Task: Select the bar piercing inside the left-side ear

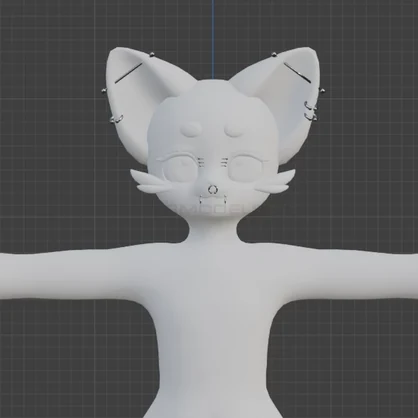Action: tap(128, 73)
